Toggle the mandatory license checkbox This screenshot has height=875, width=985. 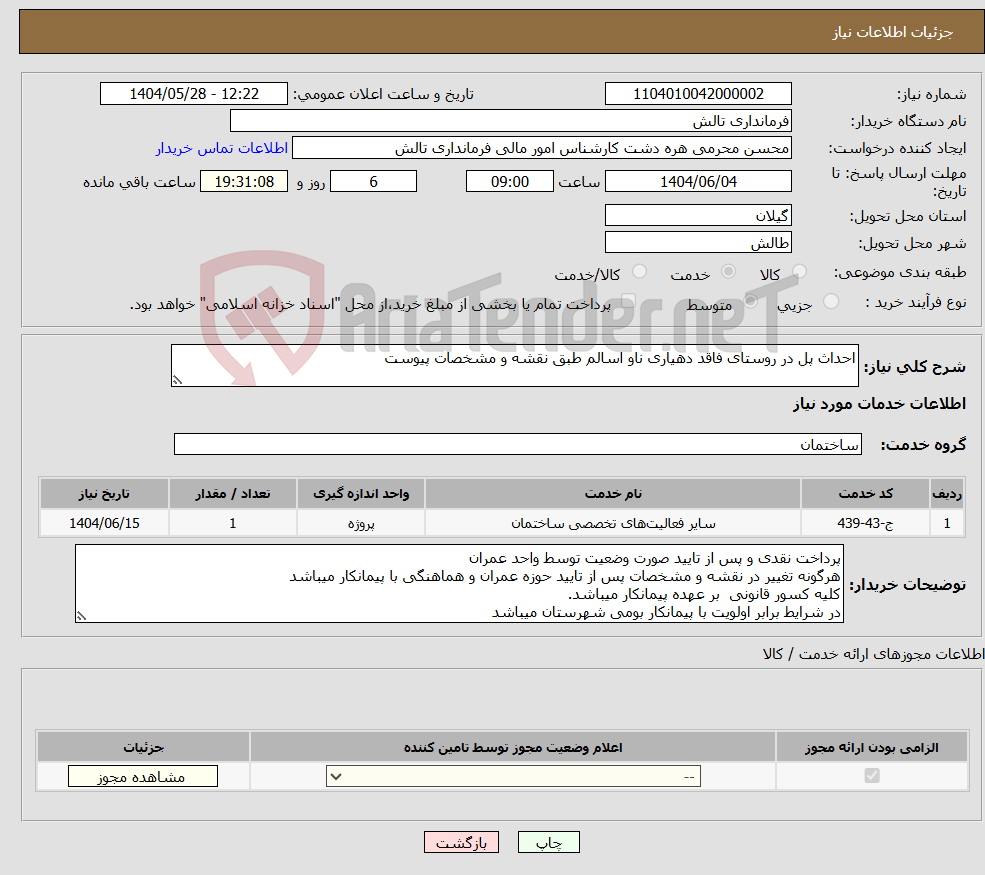click(872, 776)
